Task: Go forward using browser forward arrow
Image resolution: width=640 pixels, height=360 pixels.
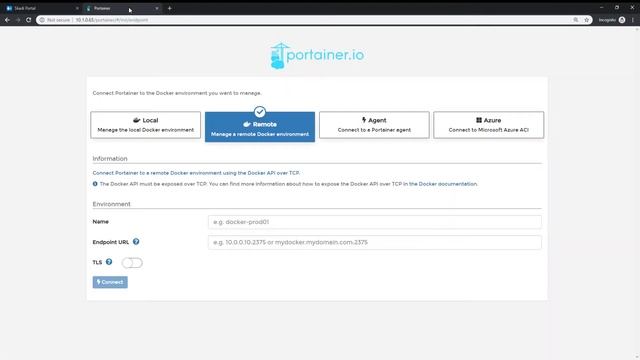Action: [x=18, y=20]
